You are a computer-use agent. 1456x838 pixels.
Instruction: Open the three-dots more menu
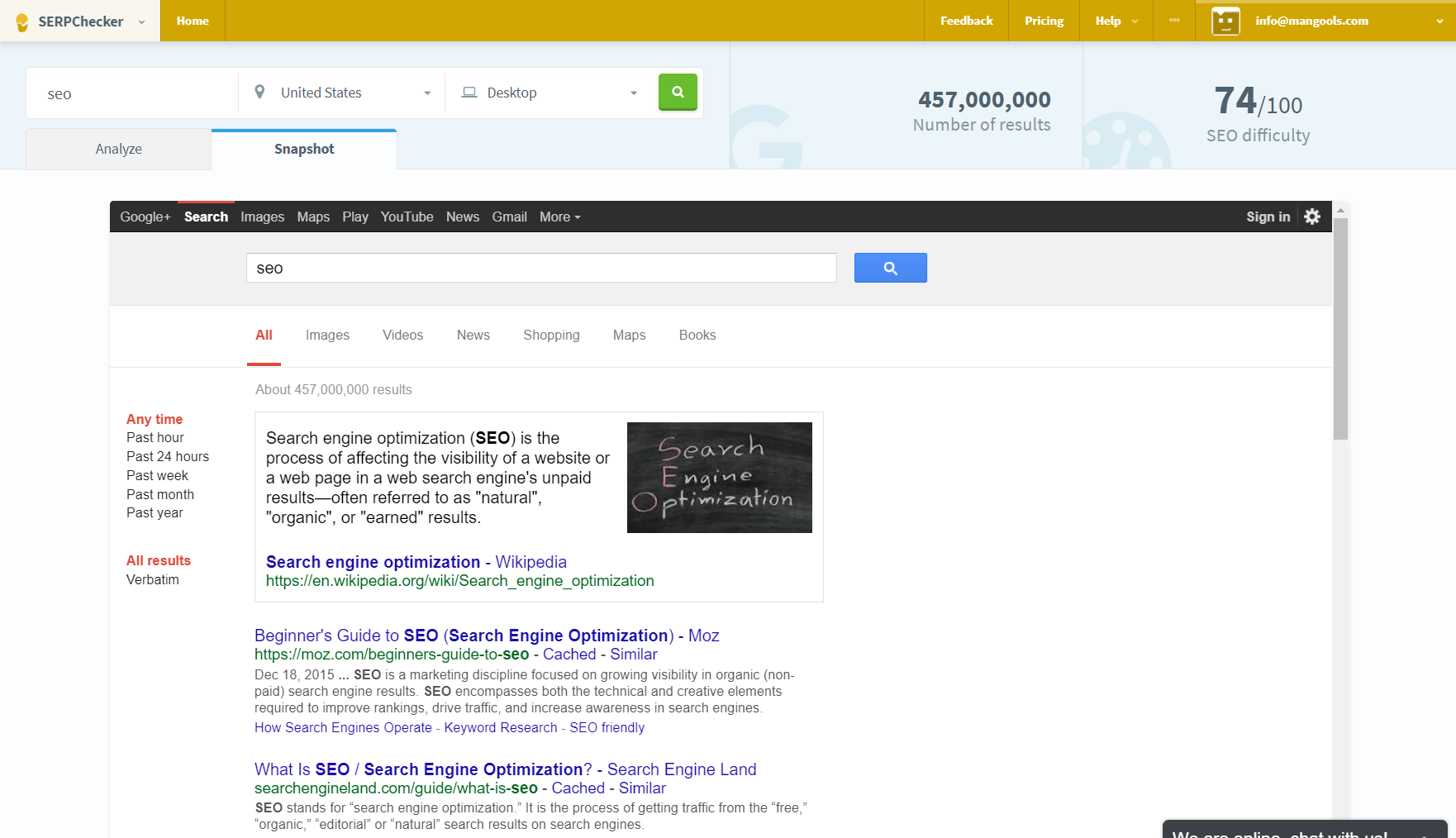[1174, 20]
